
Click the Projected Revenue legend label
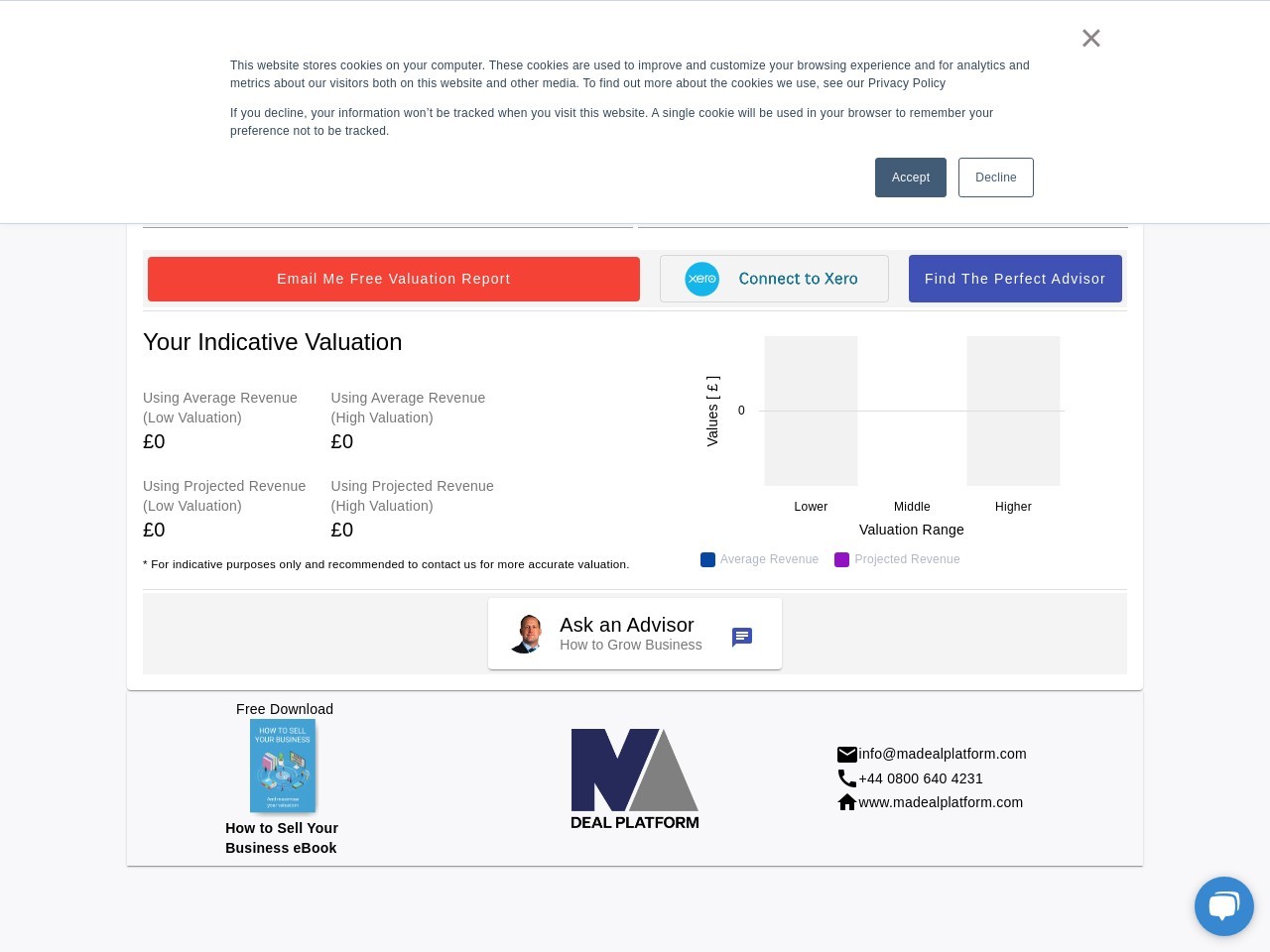[x=907, y=559]
